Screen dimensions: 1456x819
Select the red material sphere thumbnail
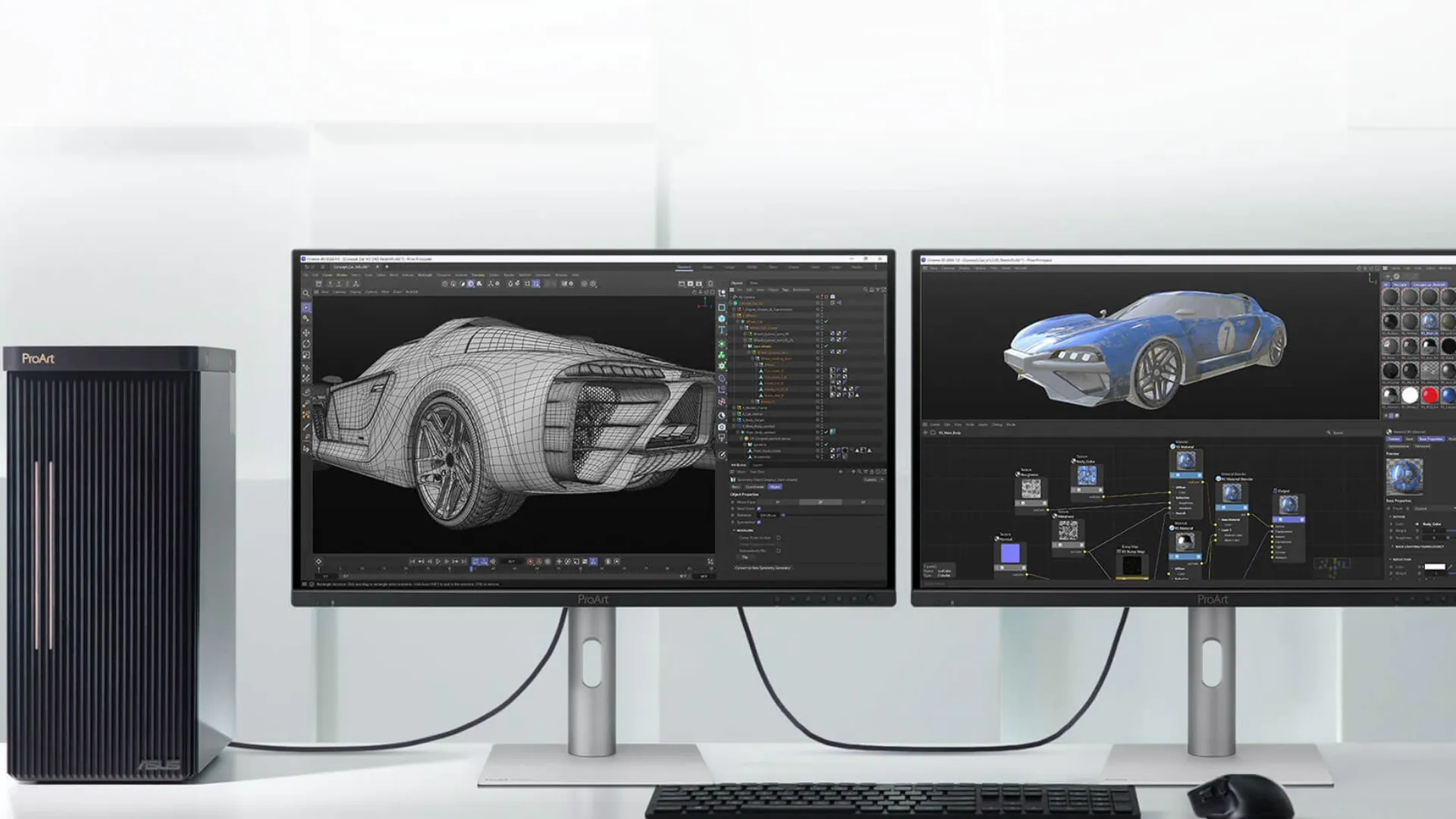[x=1429, y=395]
